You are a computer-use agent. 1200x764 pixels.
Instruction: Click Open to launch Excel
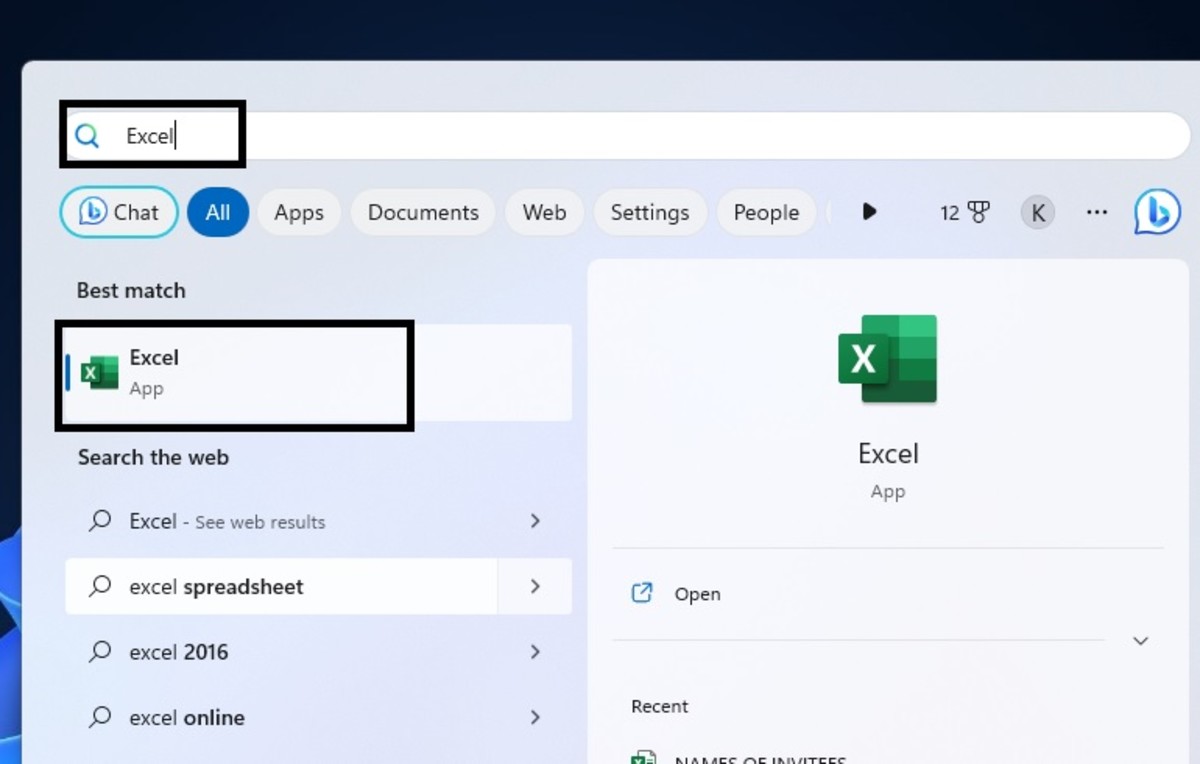[696, 593]
